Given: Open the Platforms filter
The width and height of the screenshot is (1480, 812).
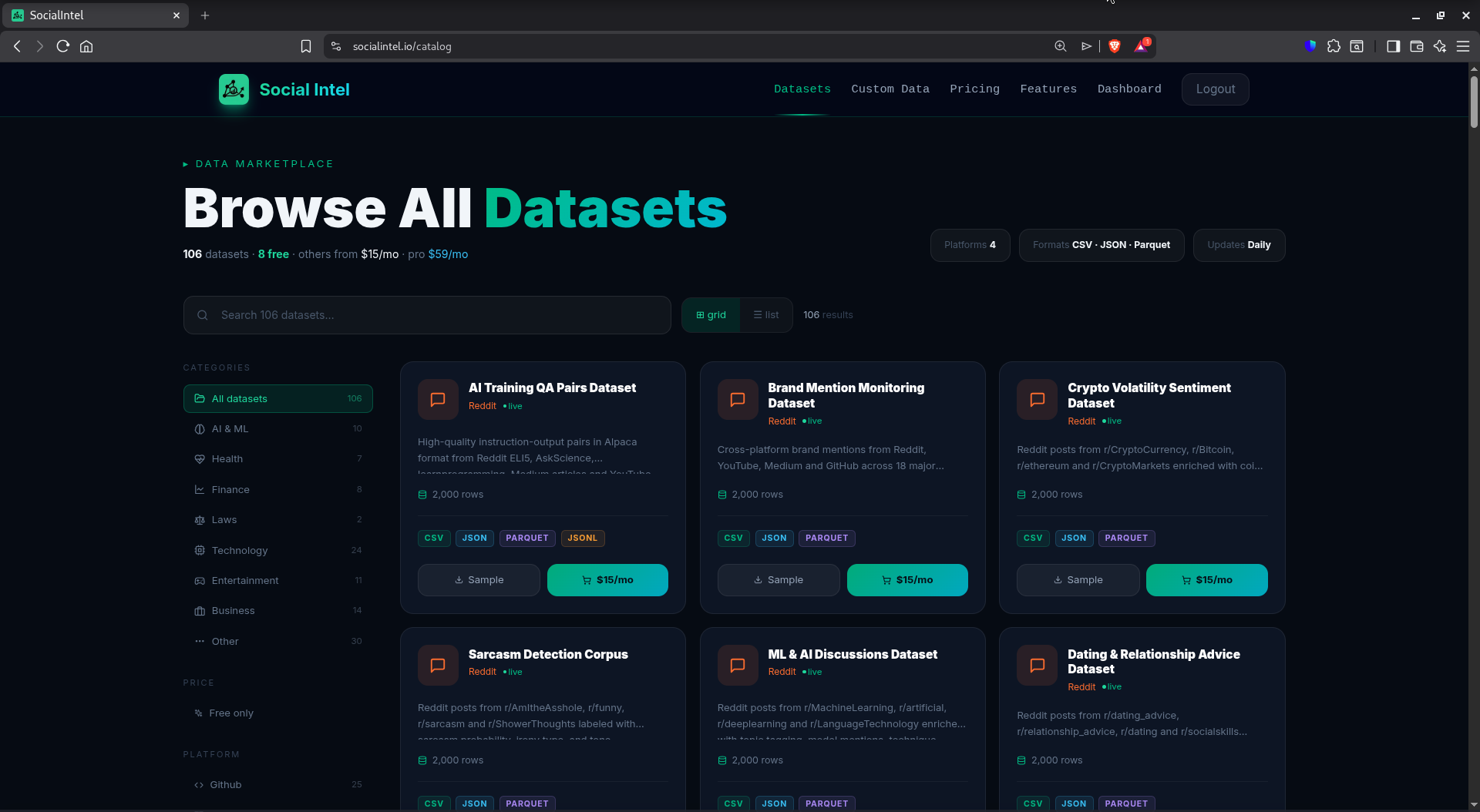Looking at the screenshot, I should 970,245.
